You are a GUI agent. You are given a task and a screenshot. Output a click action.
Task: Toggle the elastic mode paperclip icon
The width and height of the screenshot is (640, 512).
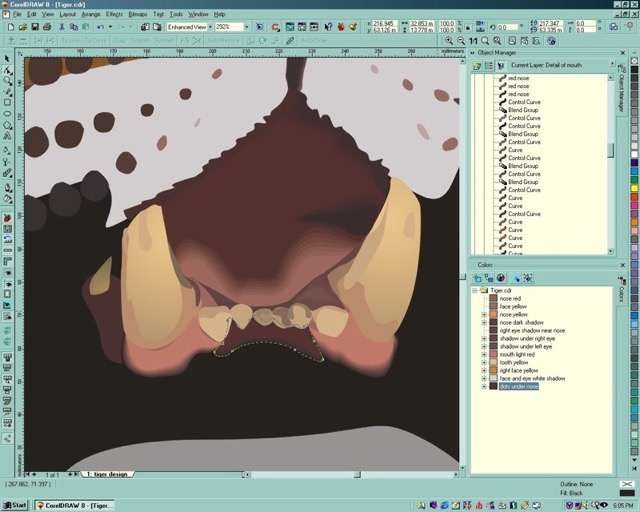pyautogui.click(x=290, y=41)
